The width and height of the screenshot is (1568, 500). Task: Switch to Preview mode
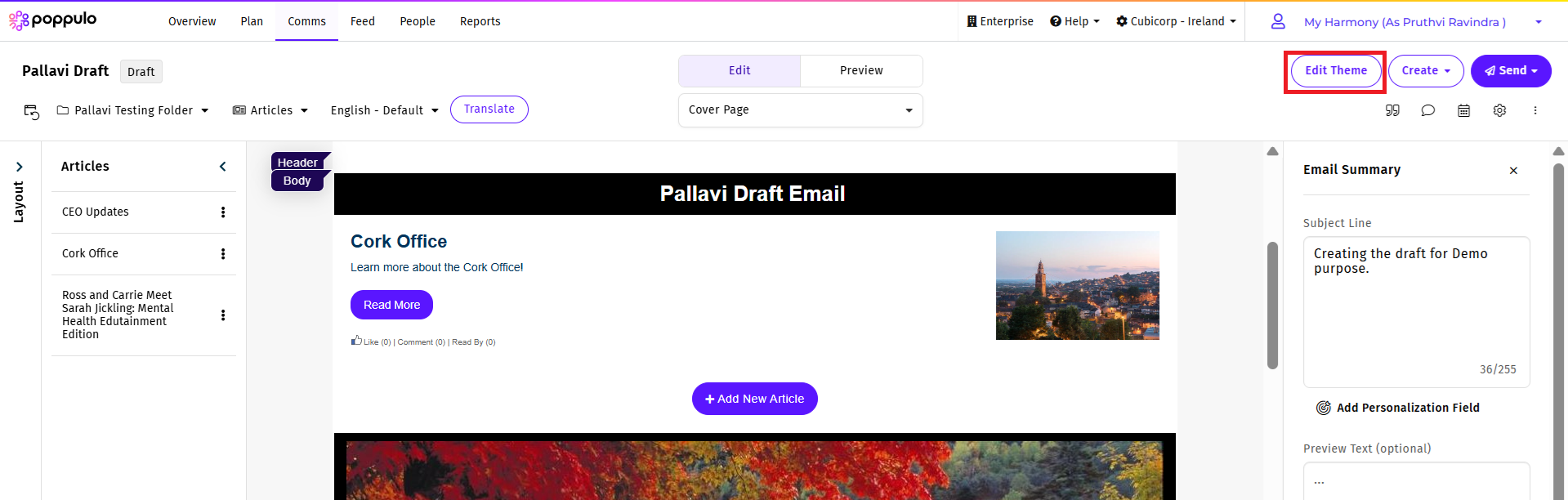coord(861,71)
